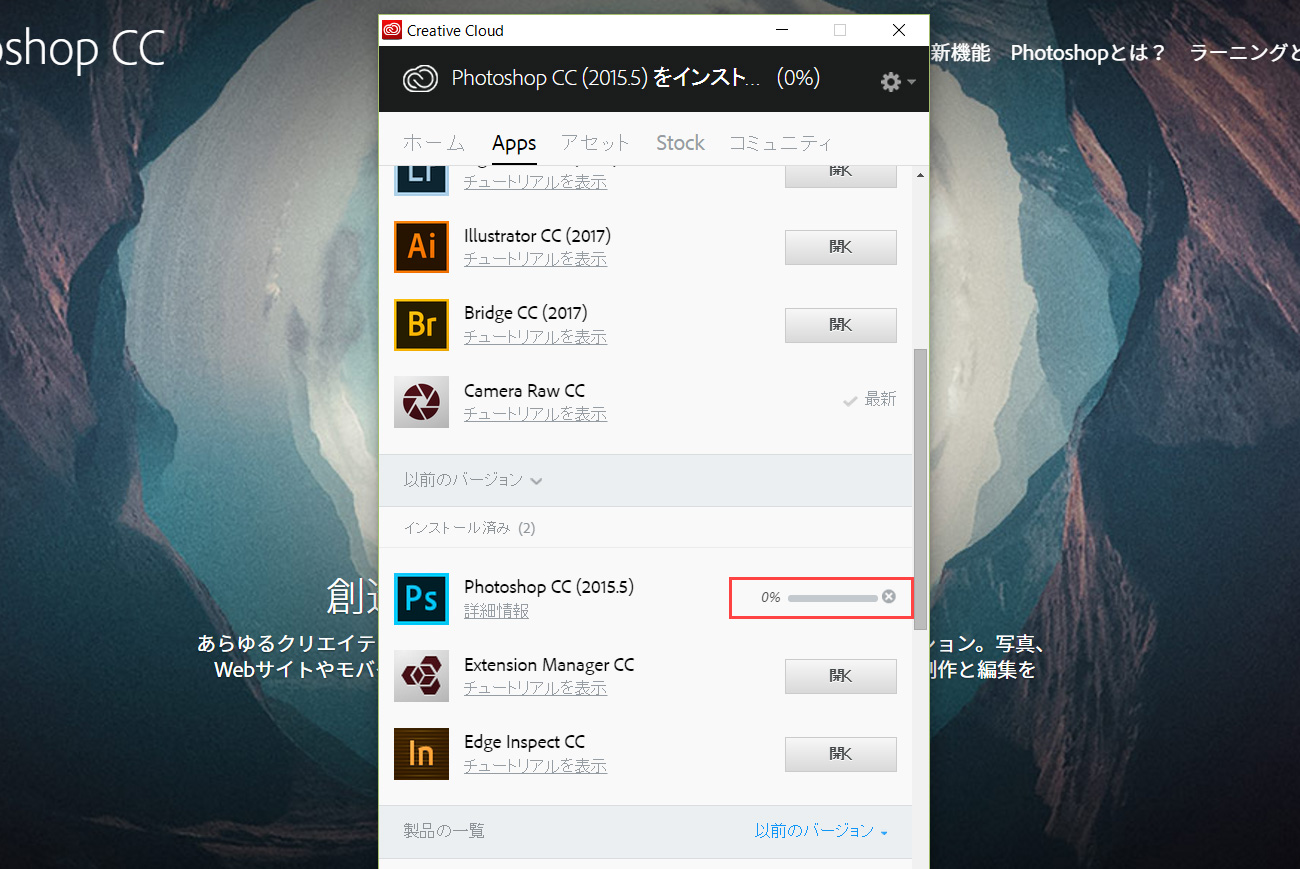Open blue 以前のバージョン dropdown beside 製品の一覧

point(821,831)
